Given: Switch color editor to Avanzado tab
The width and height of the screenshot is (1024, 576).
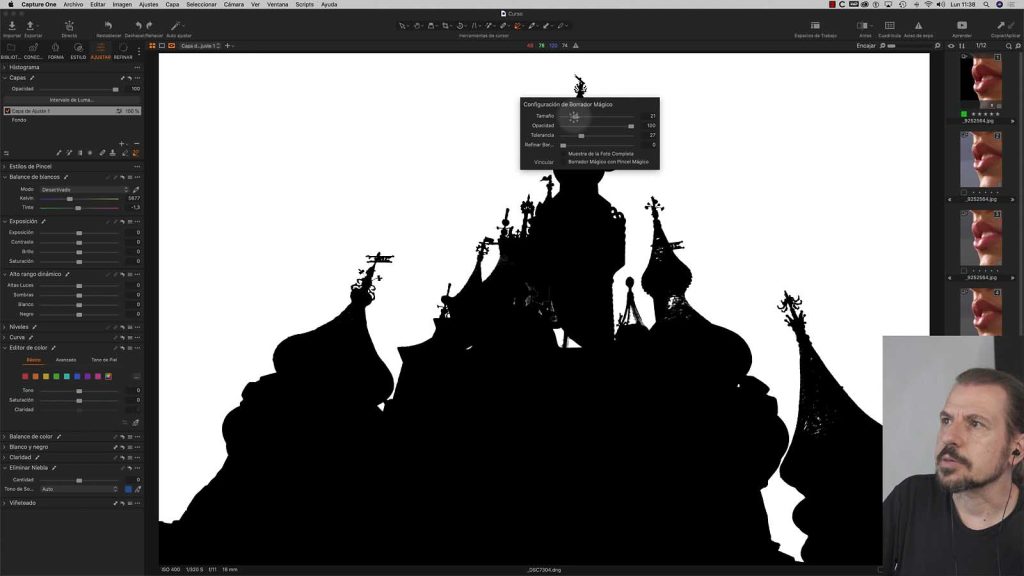Looking at the screenshot, I should 66,360.
